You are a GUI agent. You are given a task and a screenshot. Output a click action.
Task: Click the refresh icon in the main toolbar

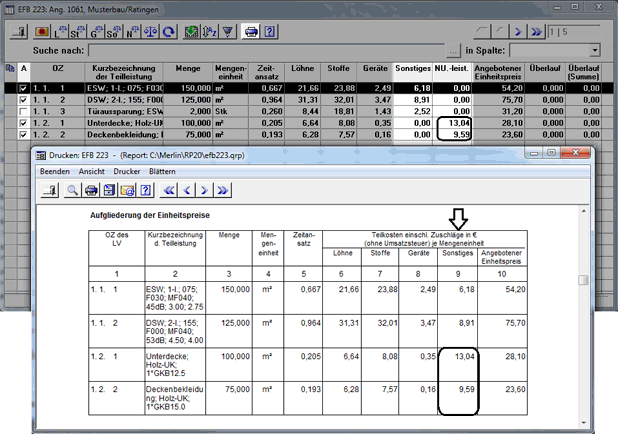(x=168, y=32)
